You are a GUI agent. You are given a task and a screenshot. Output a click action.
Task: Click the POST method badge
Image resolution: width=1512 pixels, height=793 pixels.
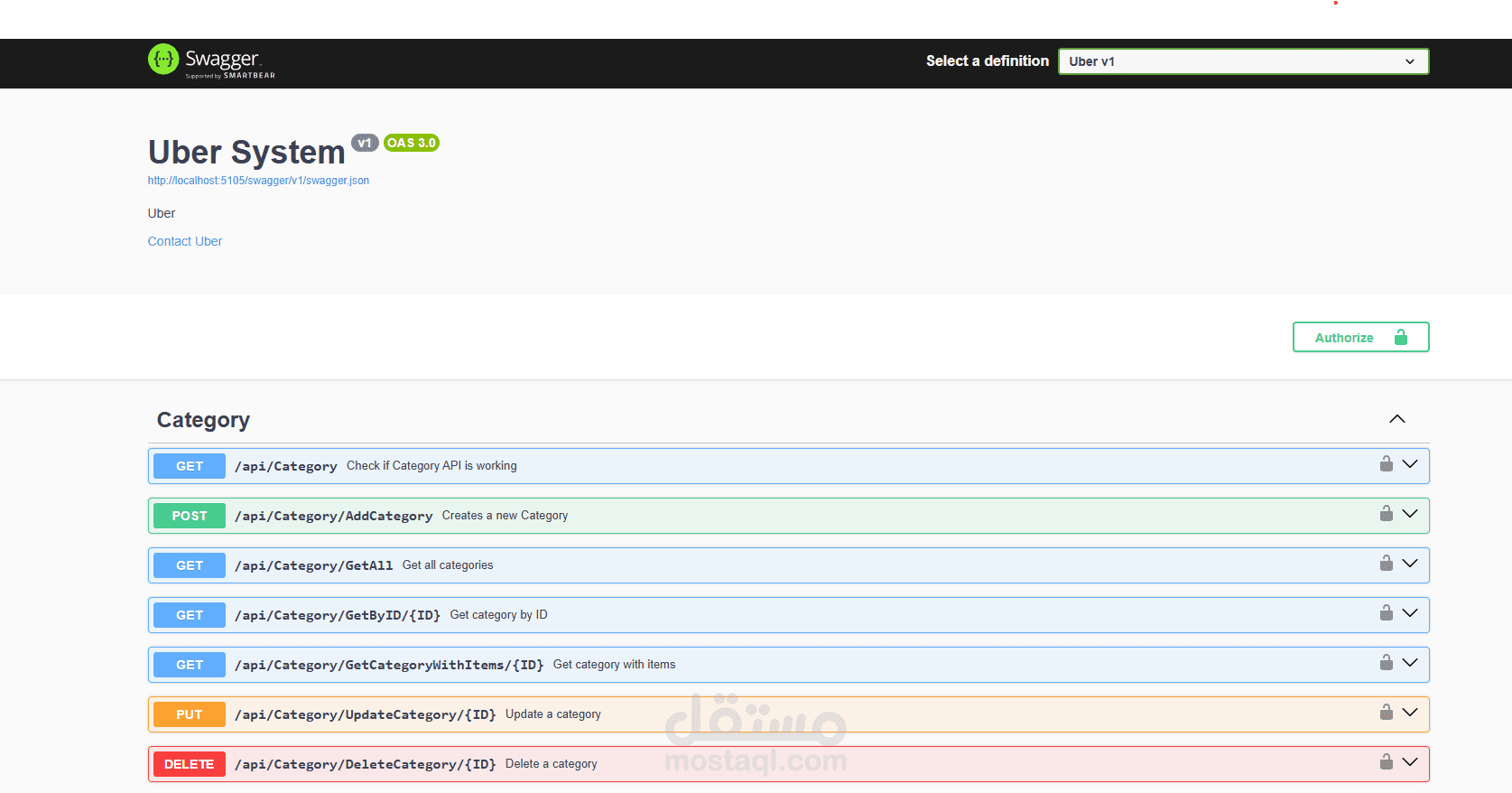[190, 516]
